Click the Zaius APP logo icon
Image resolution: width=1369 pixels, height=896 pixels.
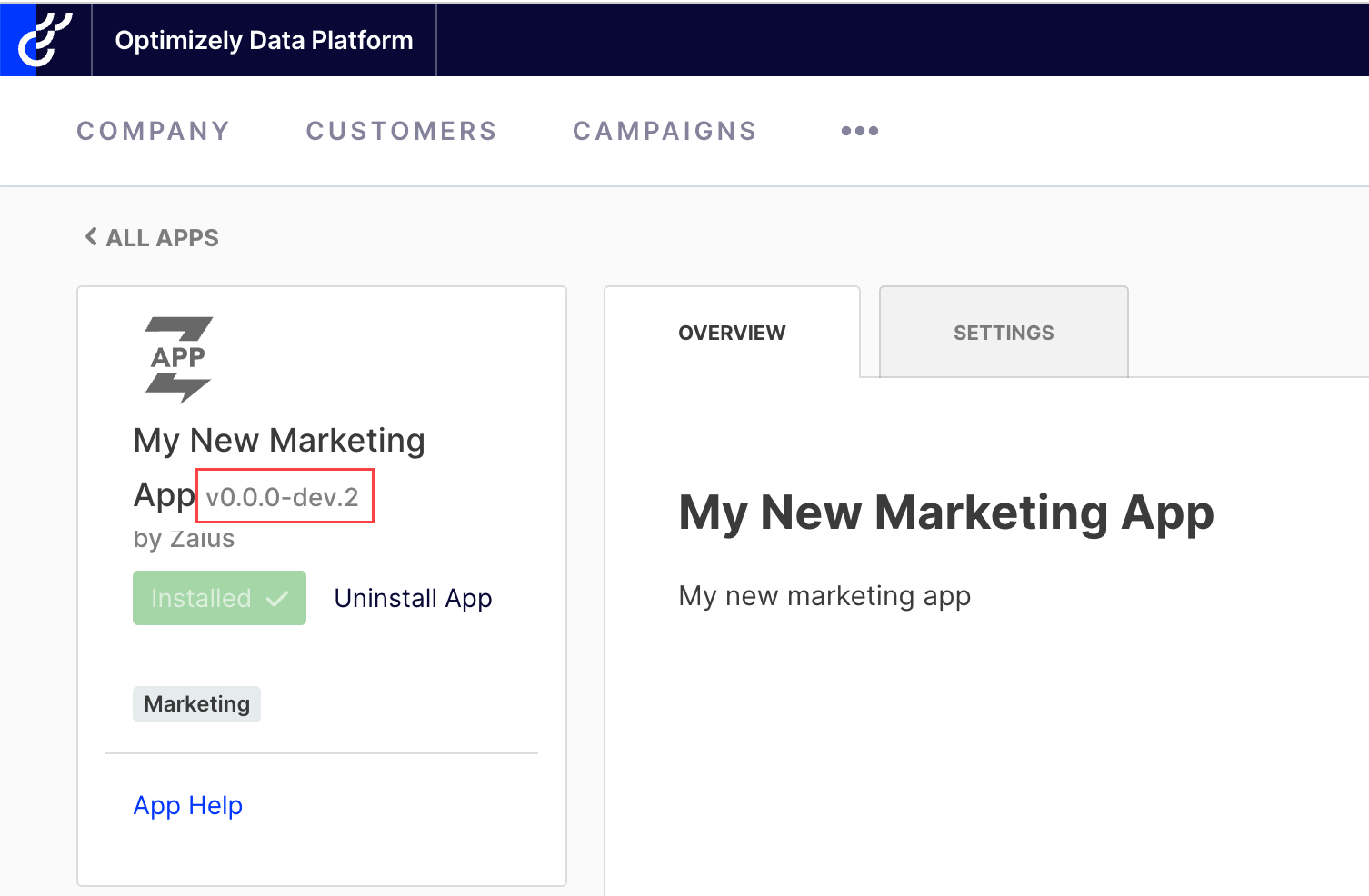coord(178,359)
